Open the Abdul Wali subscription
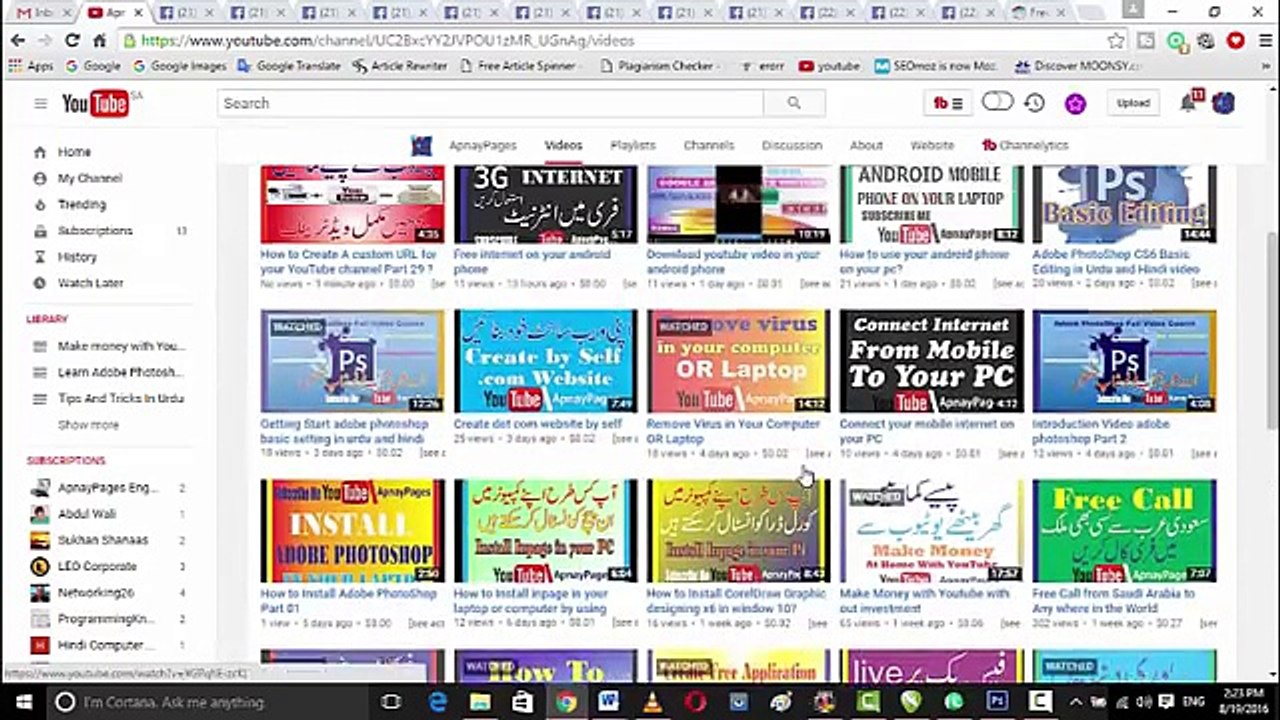 point(87,514)
